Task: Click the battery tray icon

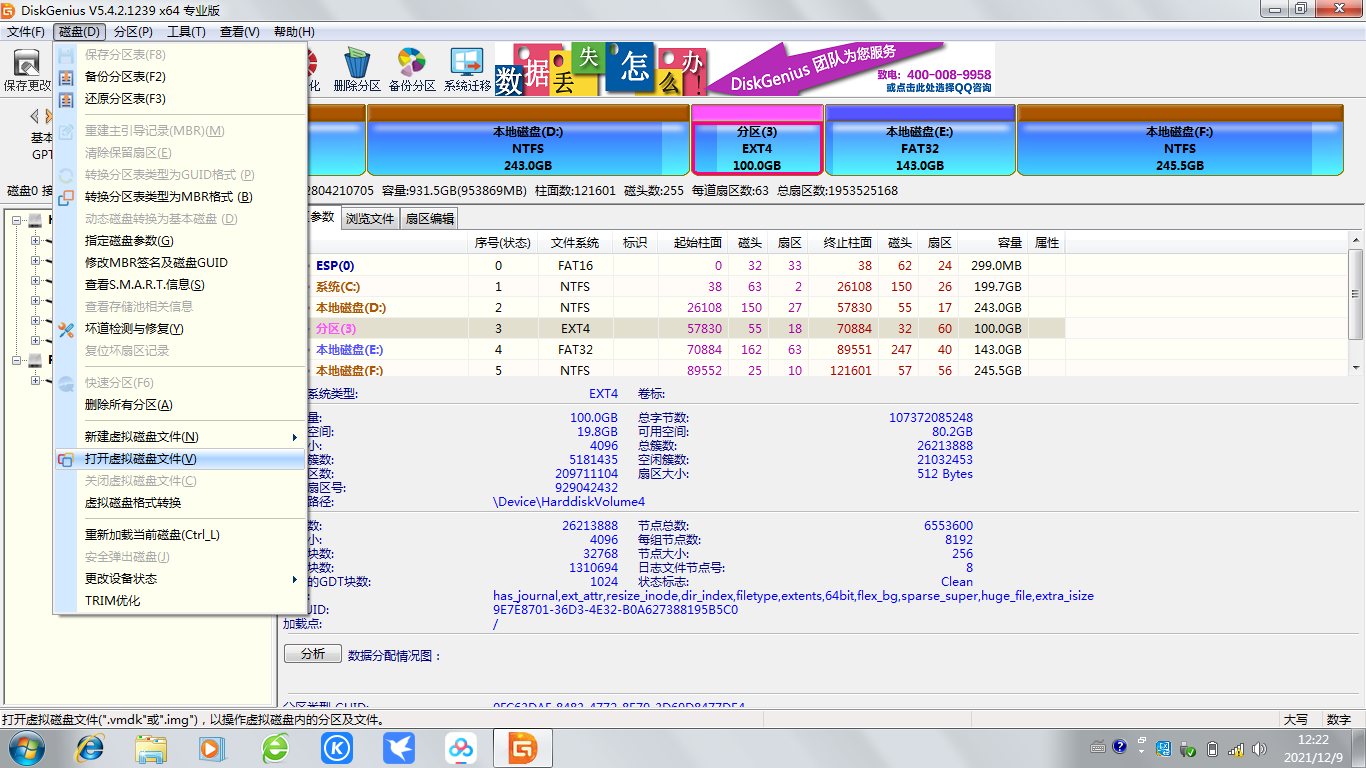Action: coord(1212,747)
